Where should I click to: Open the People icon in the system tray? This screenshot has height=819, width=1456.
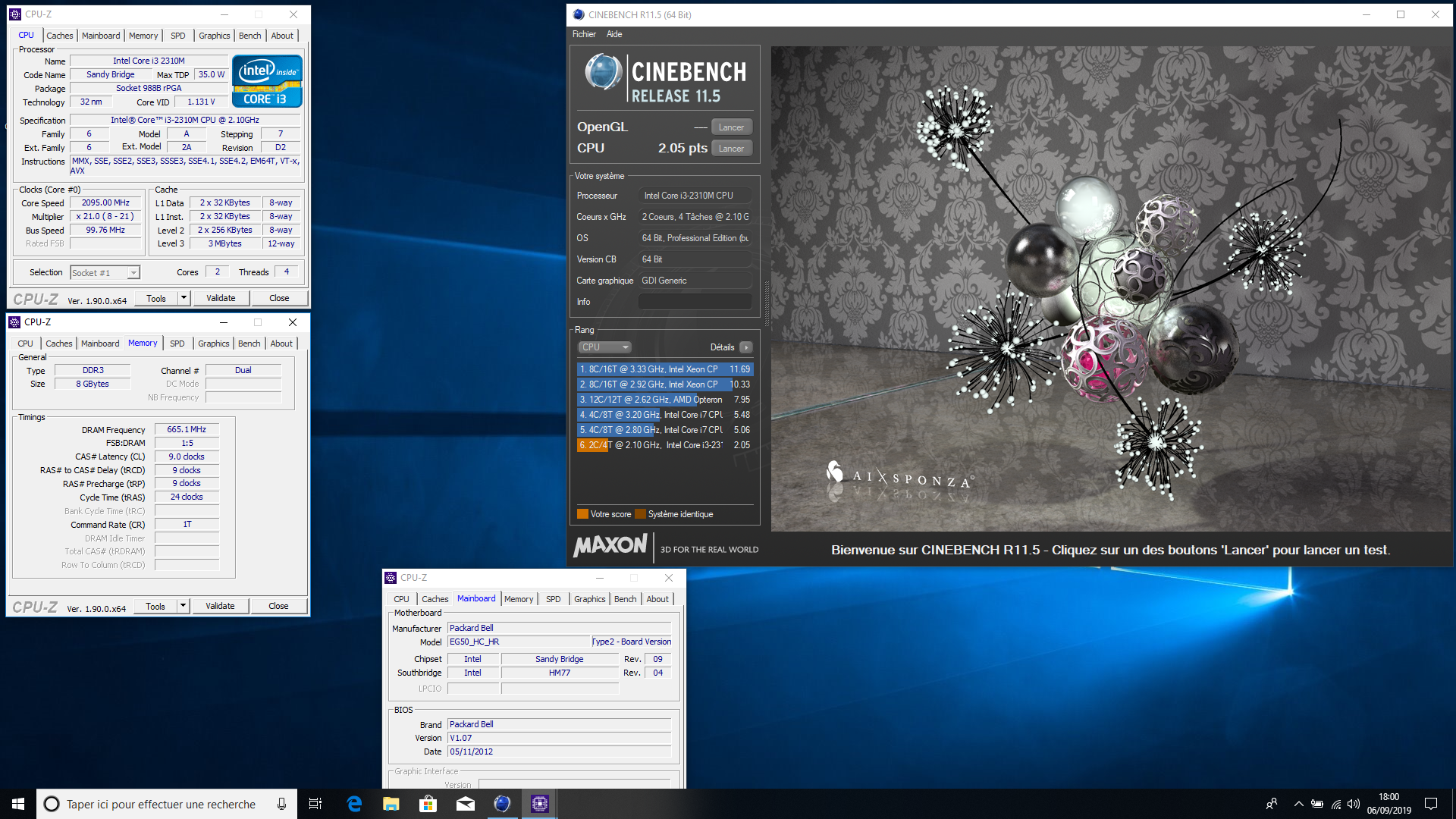pos(1272,804)
